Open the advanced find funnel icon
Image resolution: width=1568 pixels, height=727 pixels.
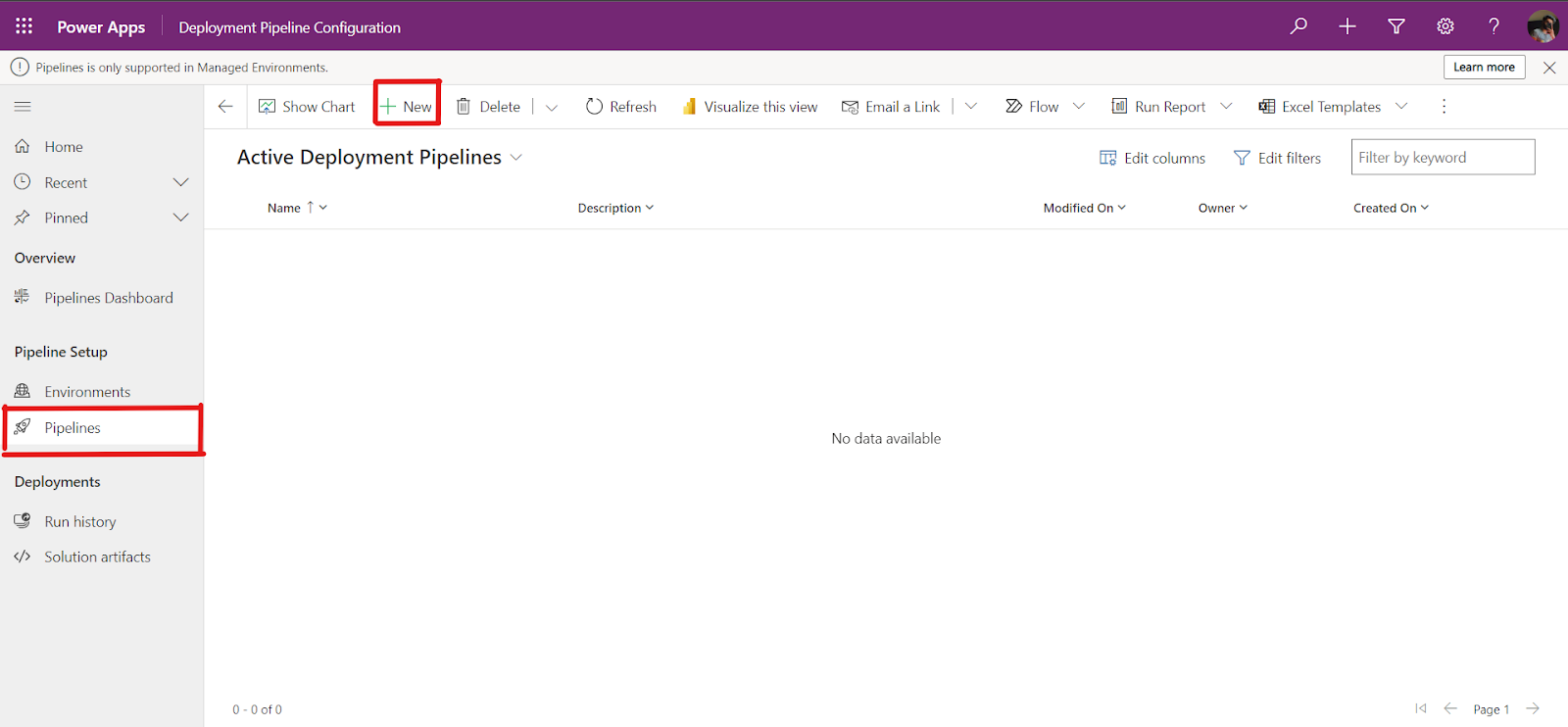1396,26
